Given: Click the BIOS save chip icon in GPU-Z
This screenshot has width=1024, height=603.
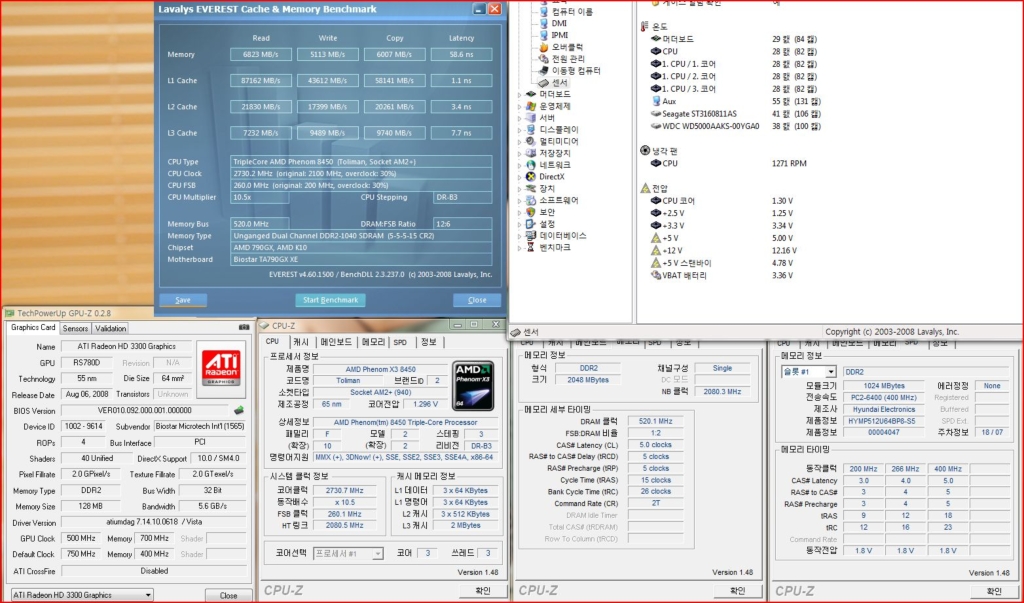Looking at the screenshot, I should [239, 410].
